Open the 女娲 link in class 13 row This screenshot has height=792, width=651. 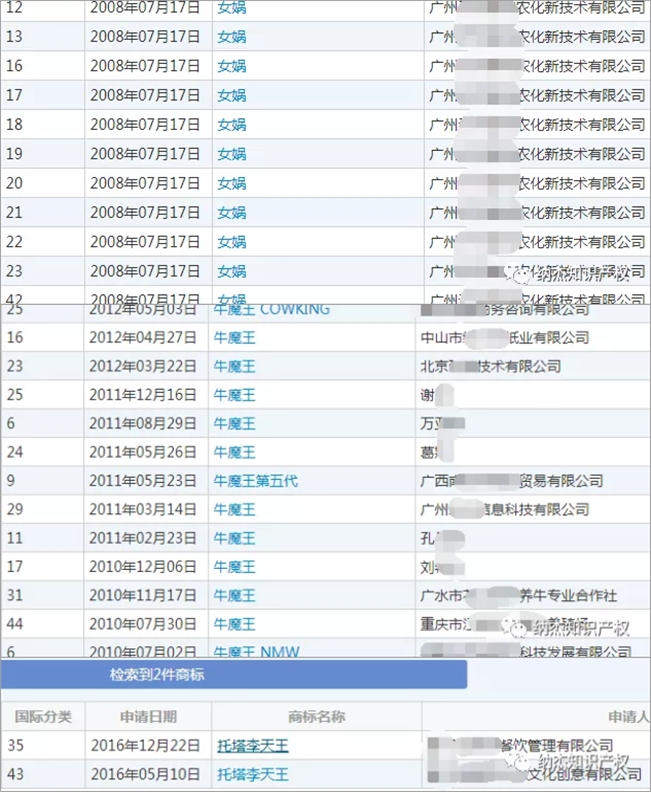(x=232, y=37)
